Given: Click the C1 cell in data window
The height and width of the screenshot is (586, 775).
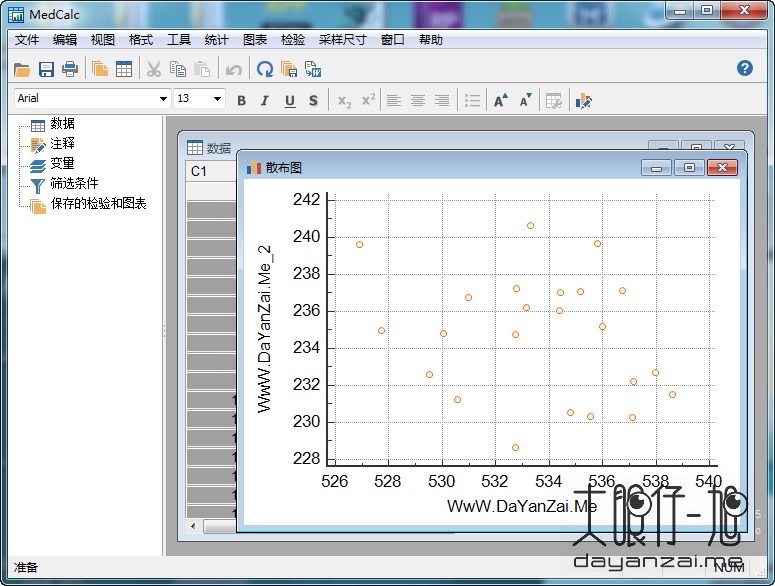Looking at the screenshot, I should [x=211, y=171].
